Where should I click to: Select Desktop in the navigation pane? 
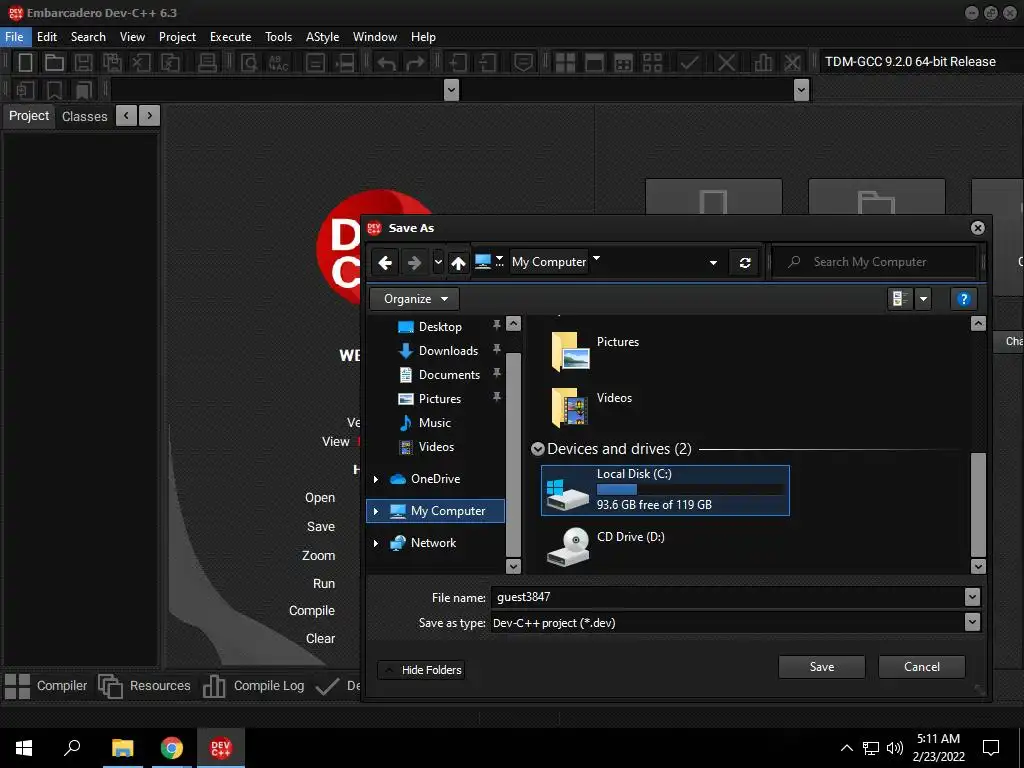point(440,327)
